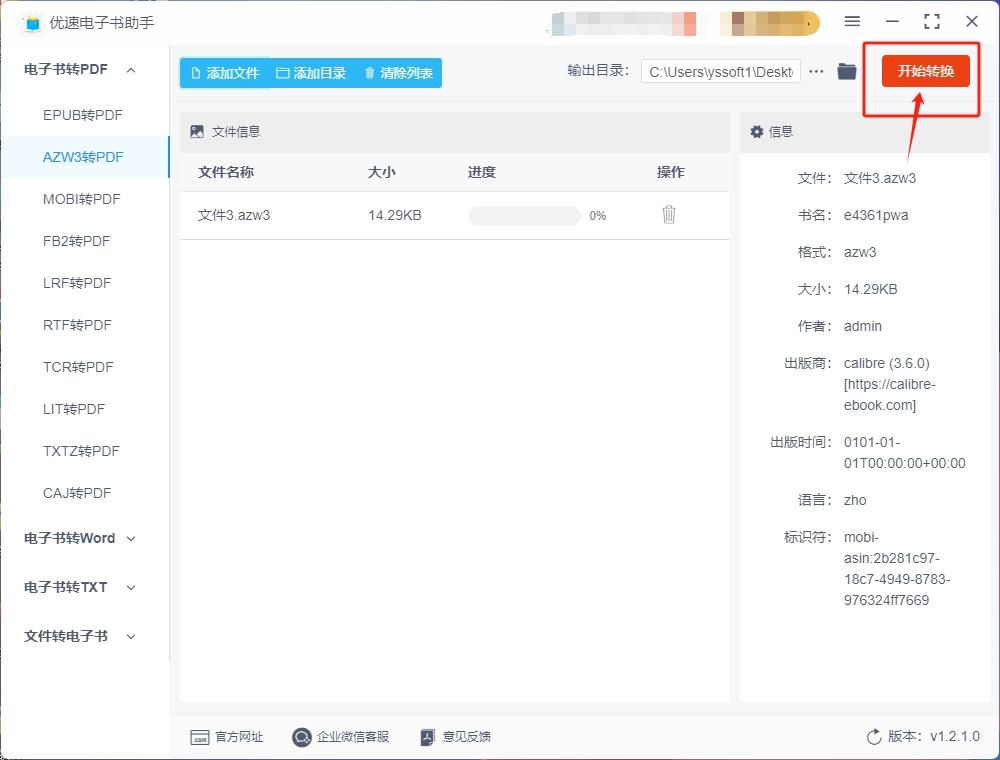Viewport: 1000px width, 760px height.
Task: Close the 优速电子书助手 window
Action: (972, 21)
